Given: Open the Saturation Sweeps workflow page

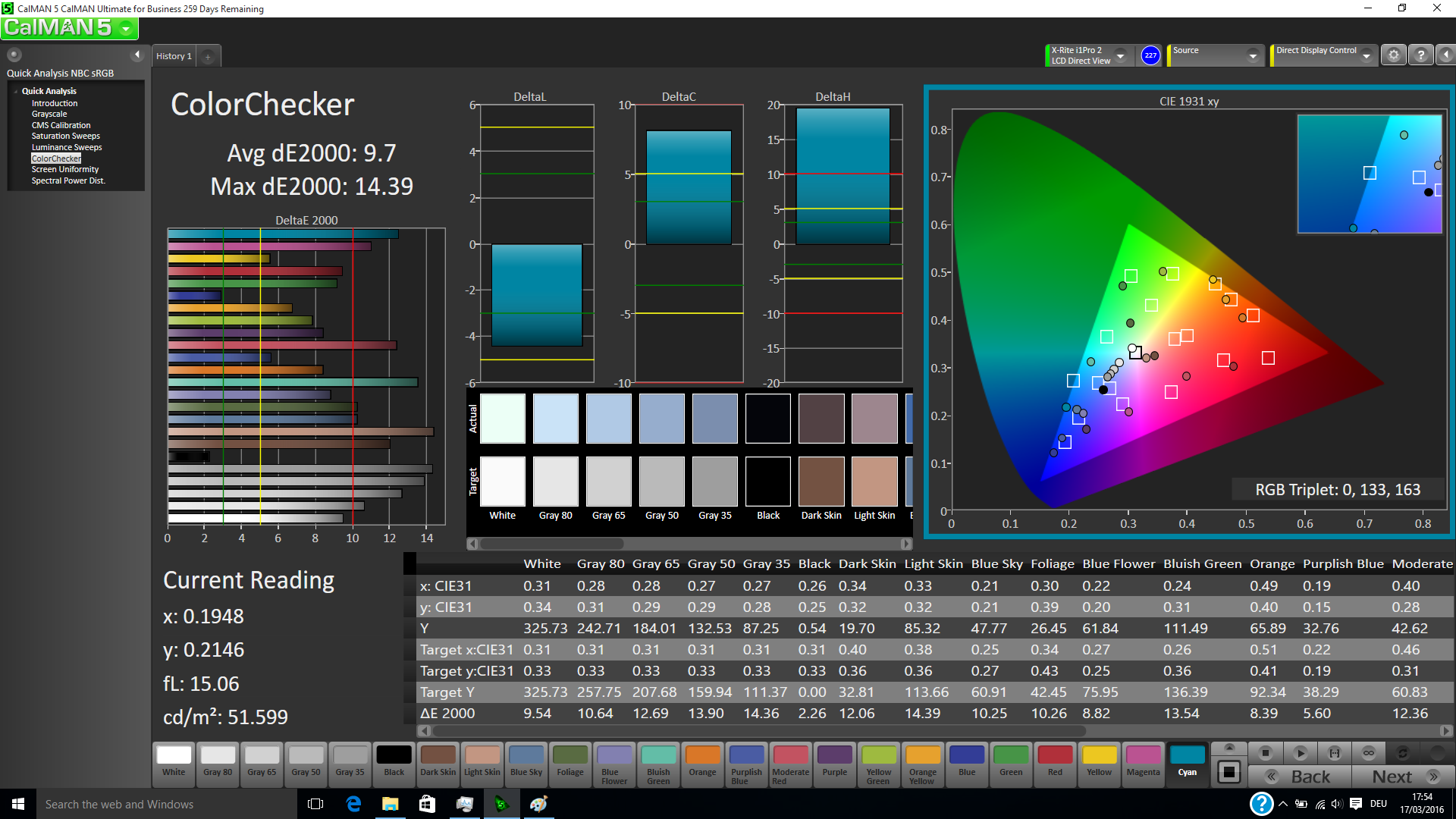Looking at the screenshot, I should (x=65, y=136).
